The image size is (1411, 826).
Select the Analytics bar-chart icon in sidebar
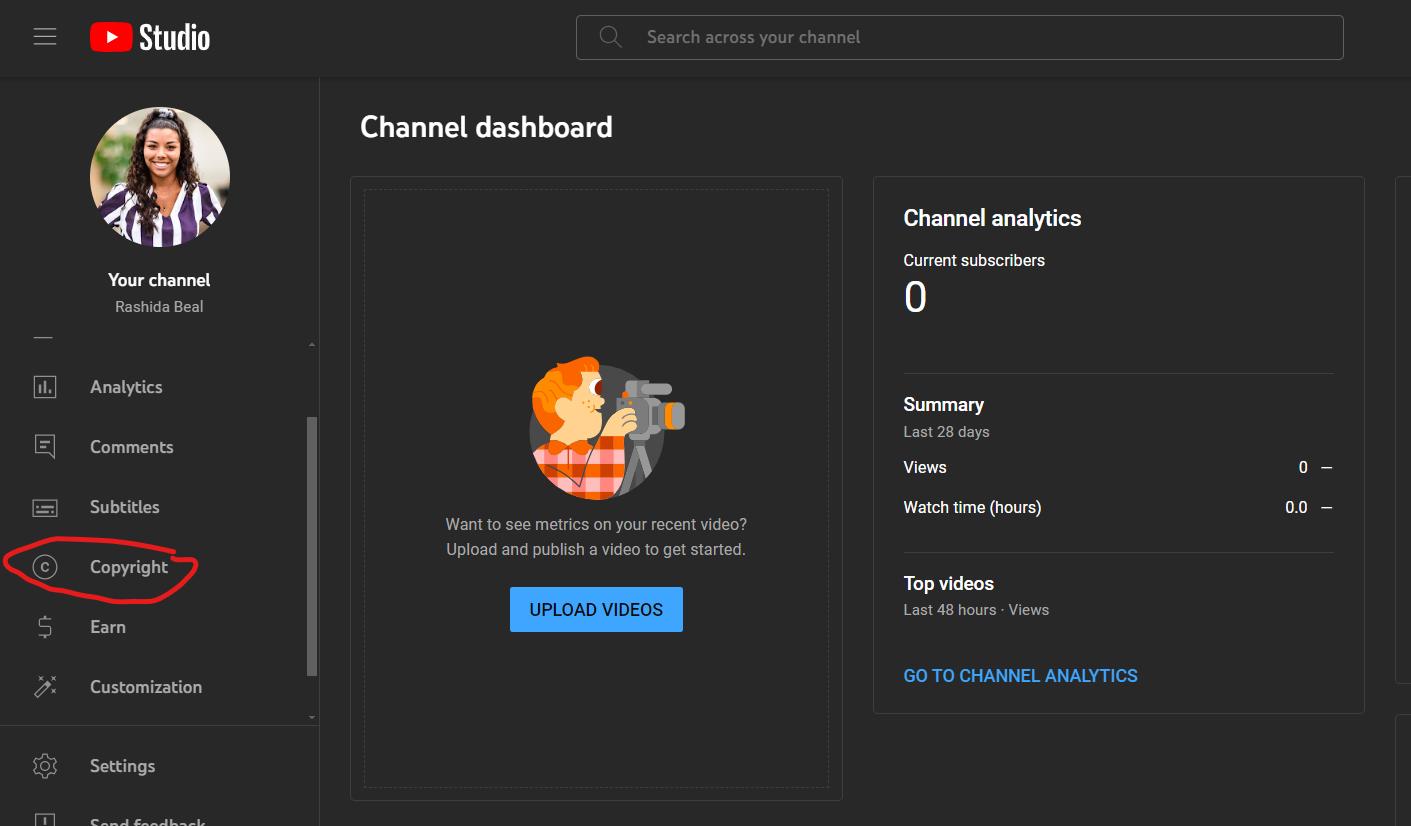(x=45, y=387)
